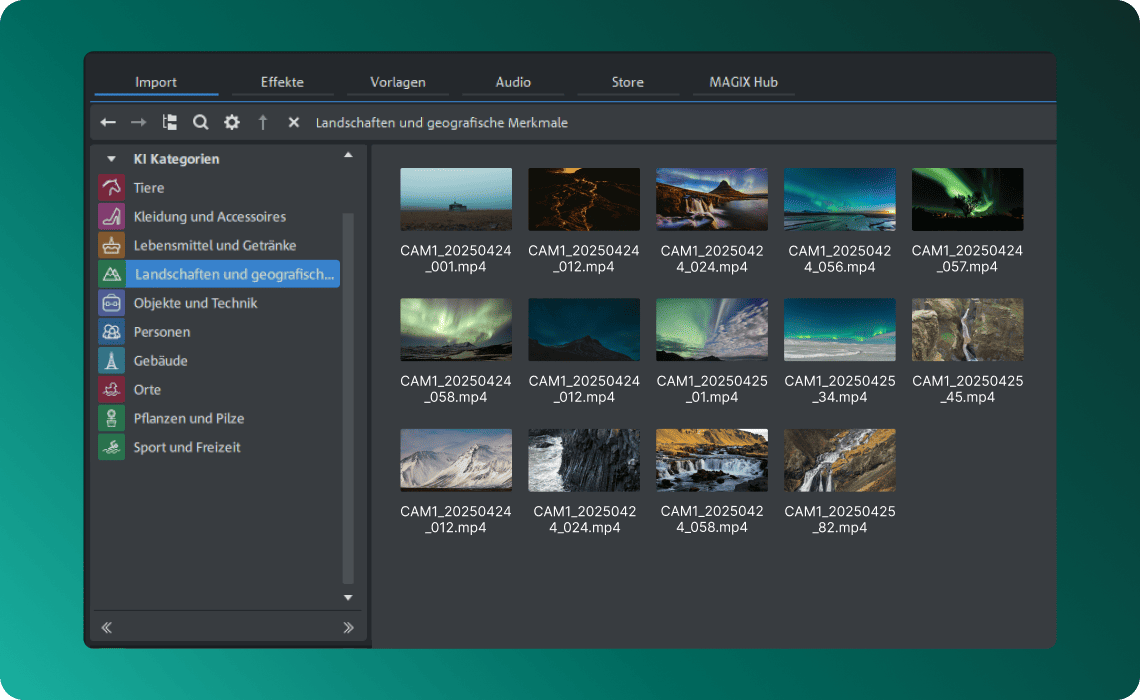This screenshot has height=700, width=1140.
Task: Clear the category filter with X icon
Action: pyautogui.click(x=294, y=122)
